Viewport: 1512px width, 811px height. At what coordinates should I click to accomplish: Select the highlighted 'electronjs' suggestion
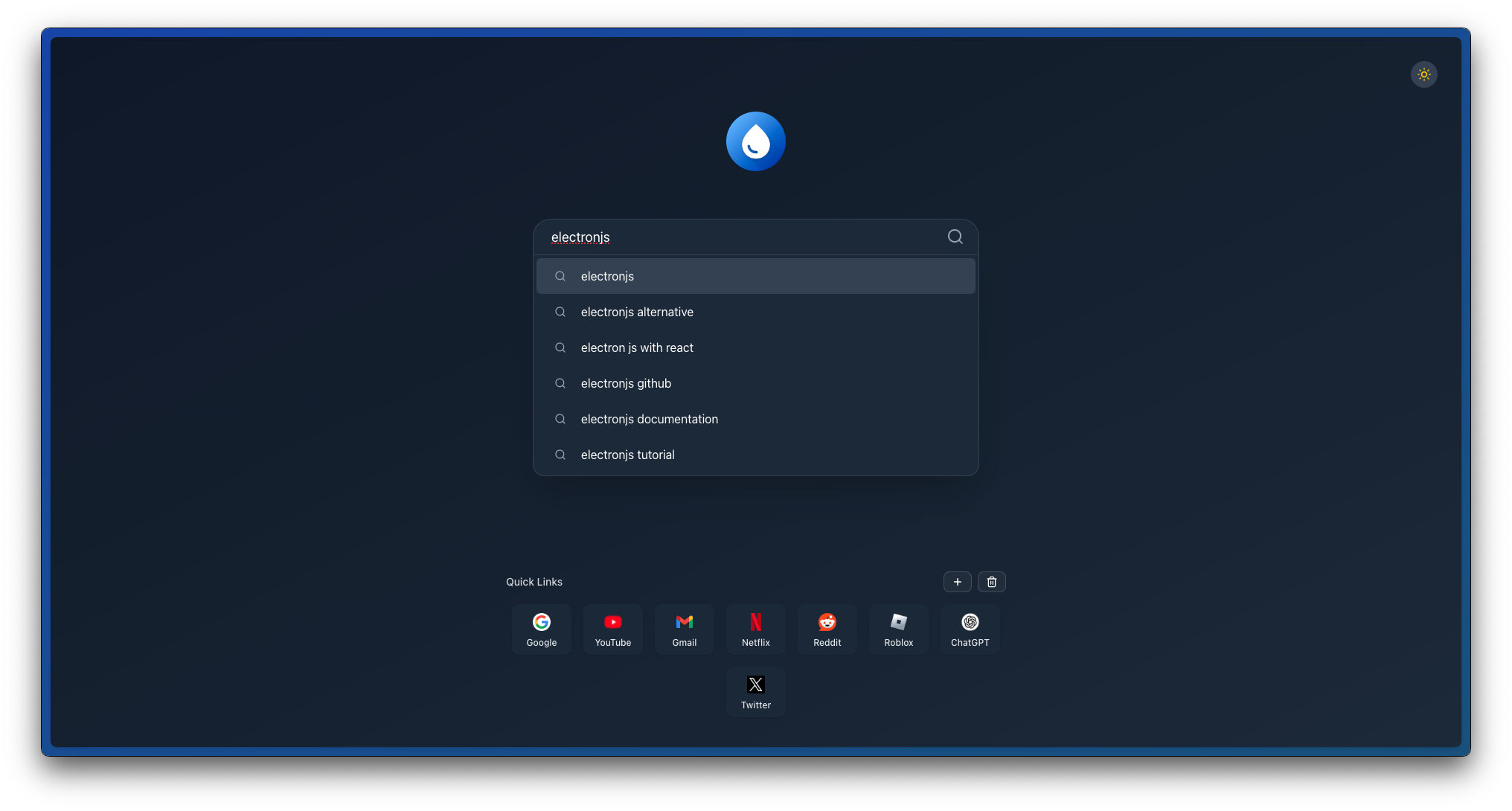click(x=755, y=276)
